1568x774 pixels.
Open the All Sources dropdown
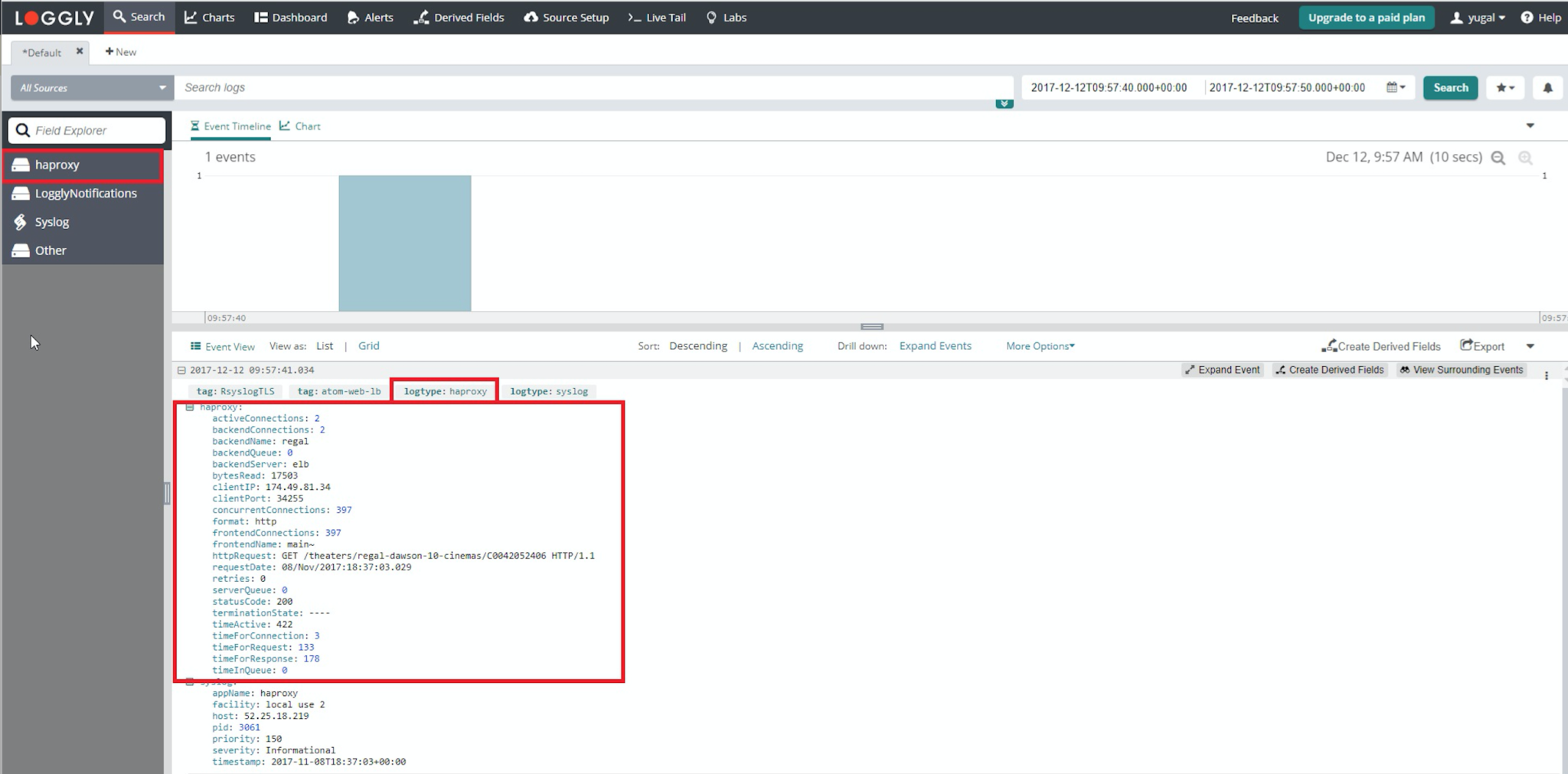coord(90,87)
